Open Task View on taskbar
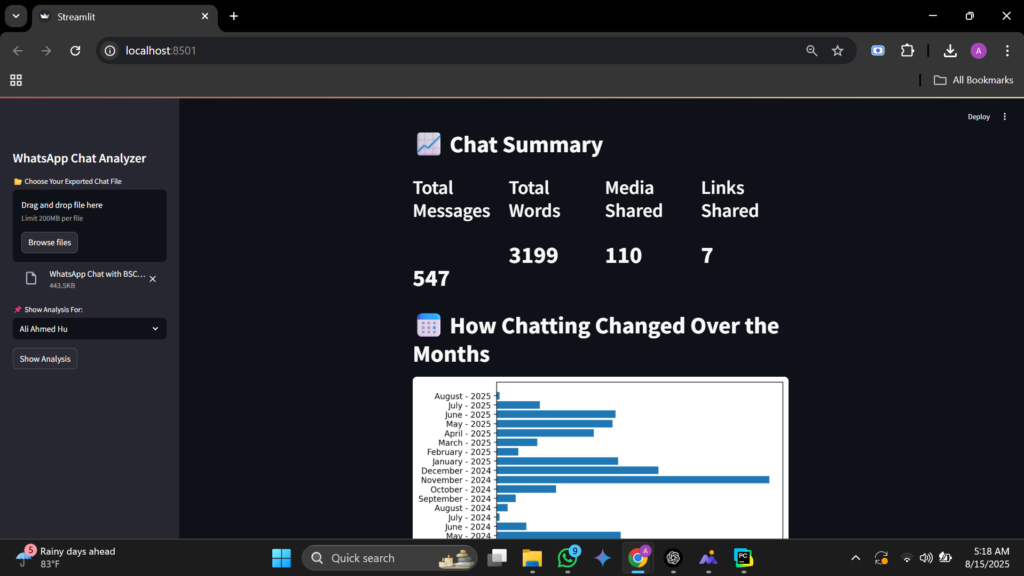1024x576 pixels. (498, 558)
